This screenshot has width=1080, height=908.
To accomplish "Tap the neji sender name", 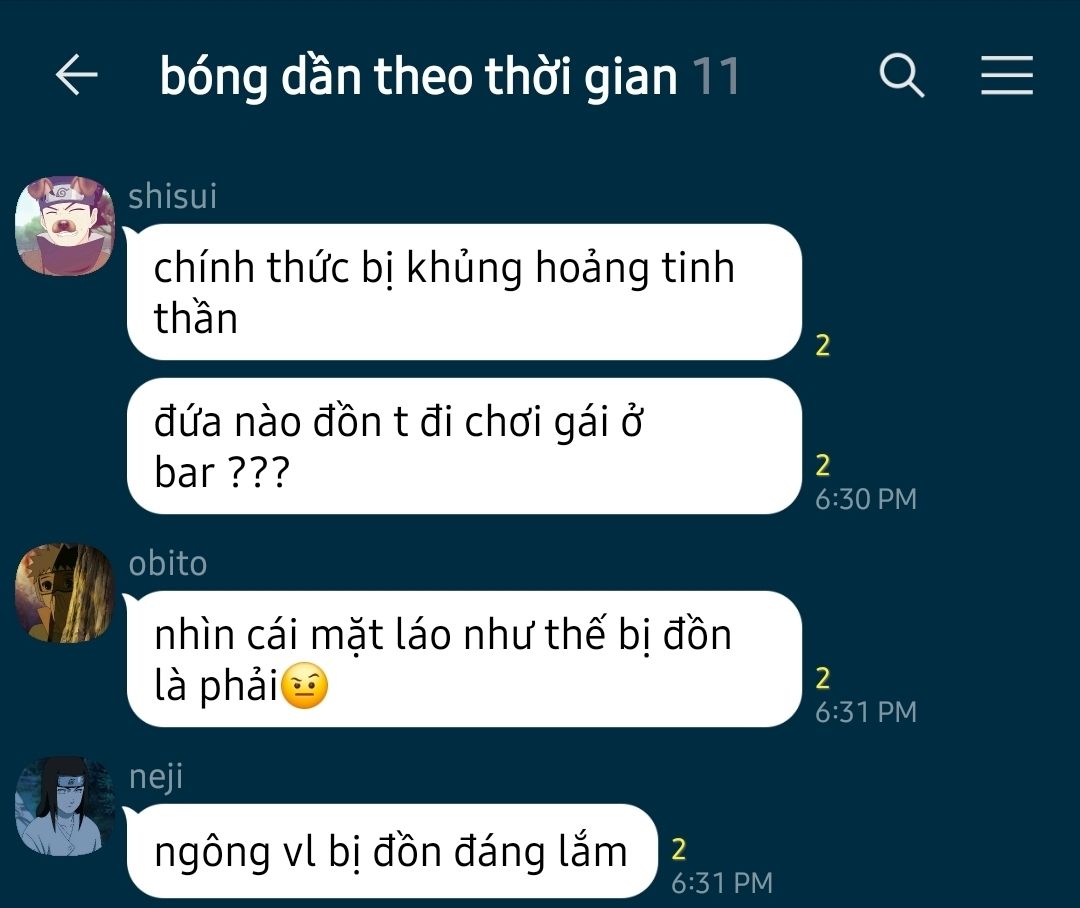I will tap(156, 778).
